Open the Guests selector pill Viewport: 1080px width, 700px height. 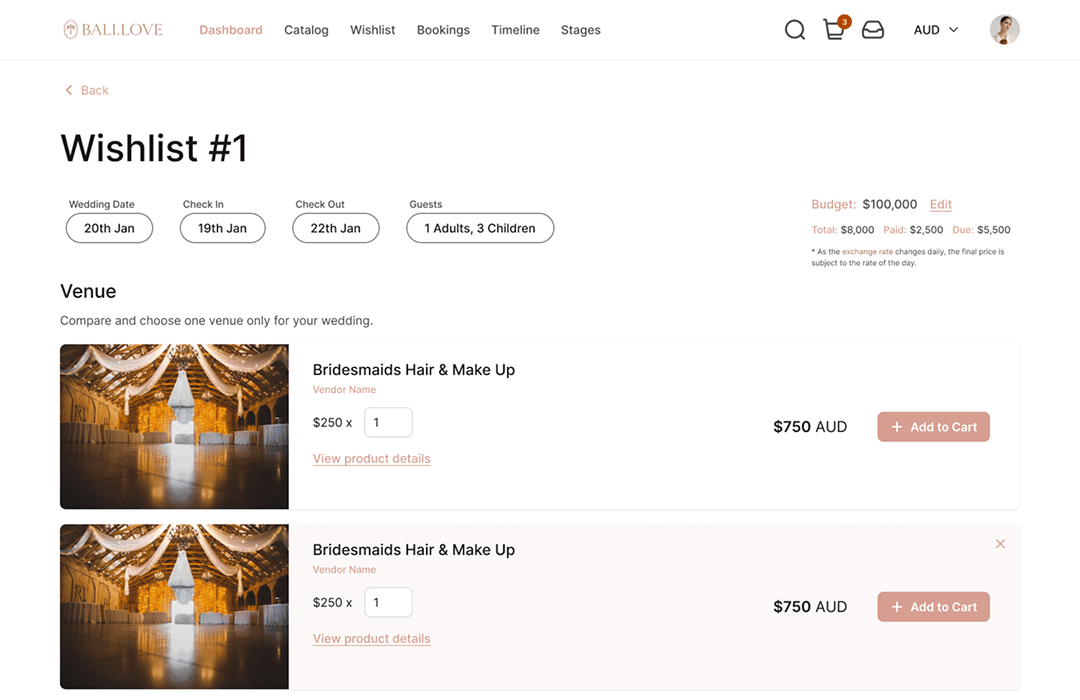(x=480, y=228)
